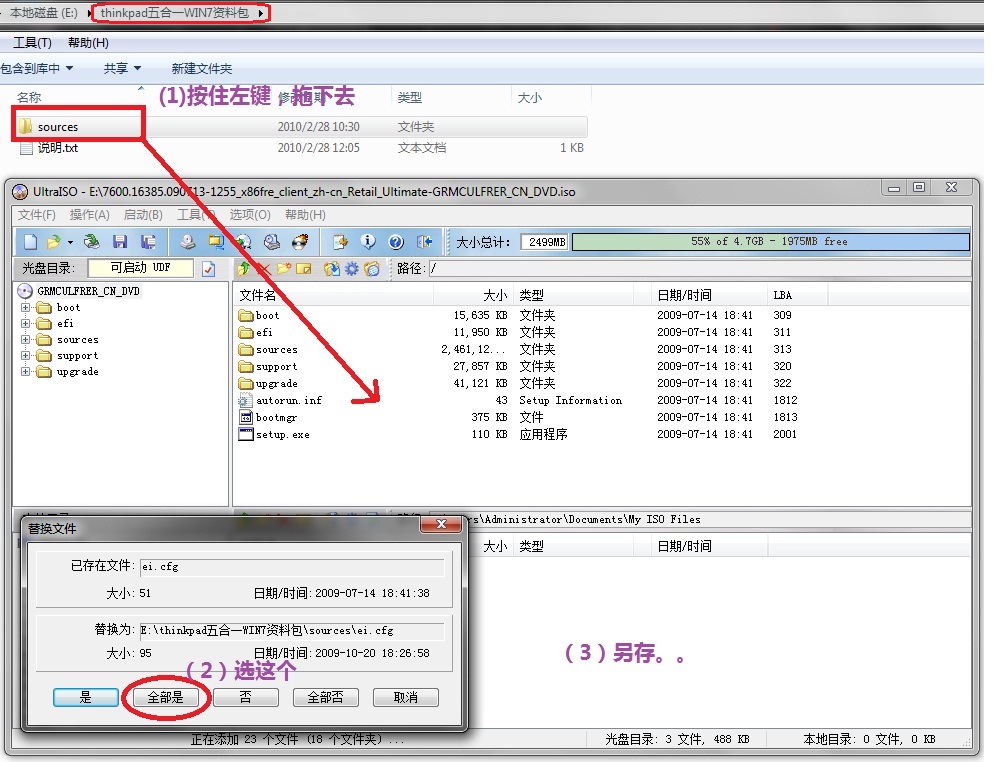Click the 已存在文件 ei.cfg field
Screen dimensions: 1008x762
pyautogui.click(x=292, y=567)
